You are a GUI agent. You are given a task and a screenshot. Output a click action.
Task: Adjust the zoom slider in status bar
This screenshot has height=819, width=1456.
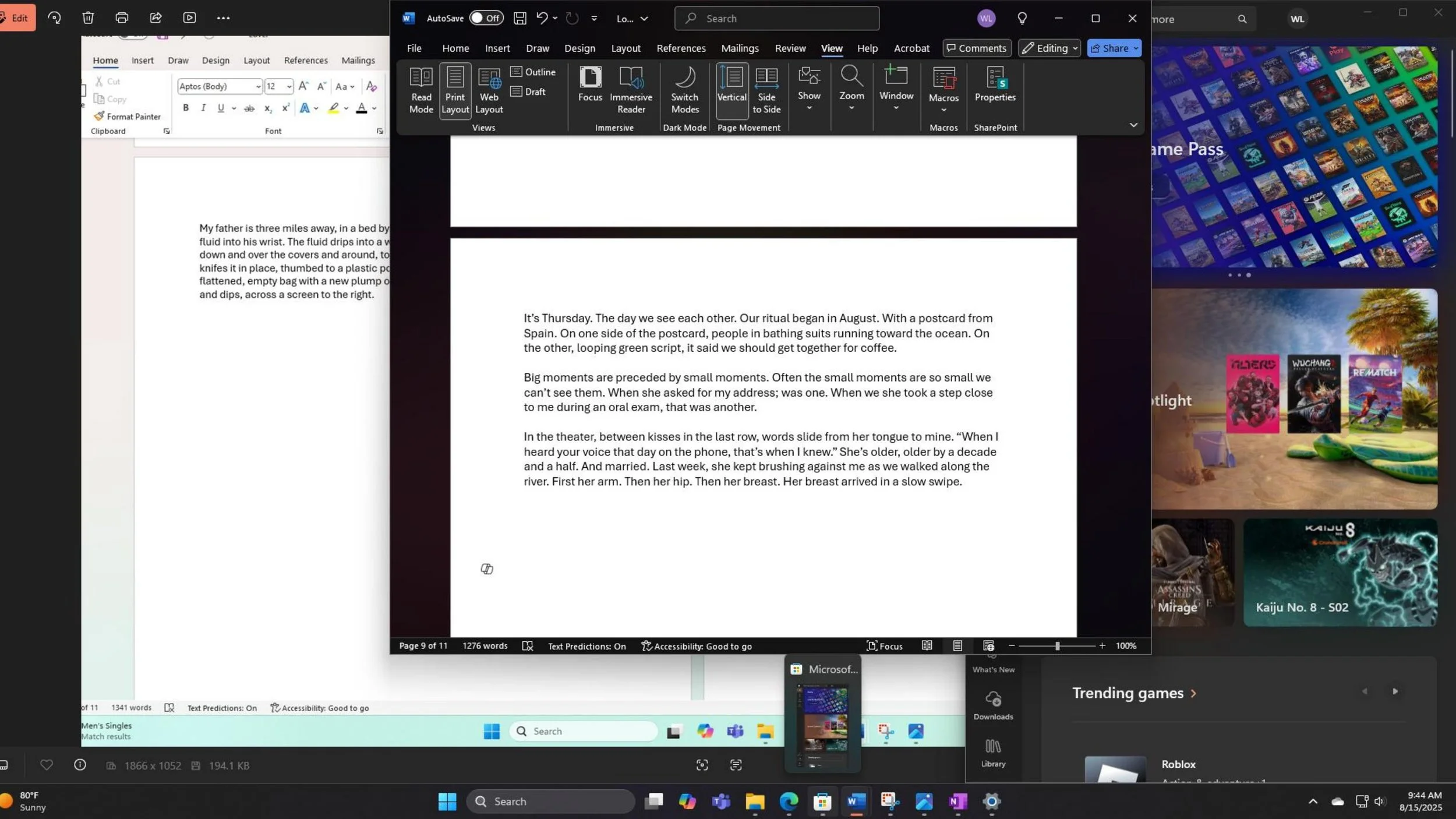point(1056,645)
